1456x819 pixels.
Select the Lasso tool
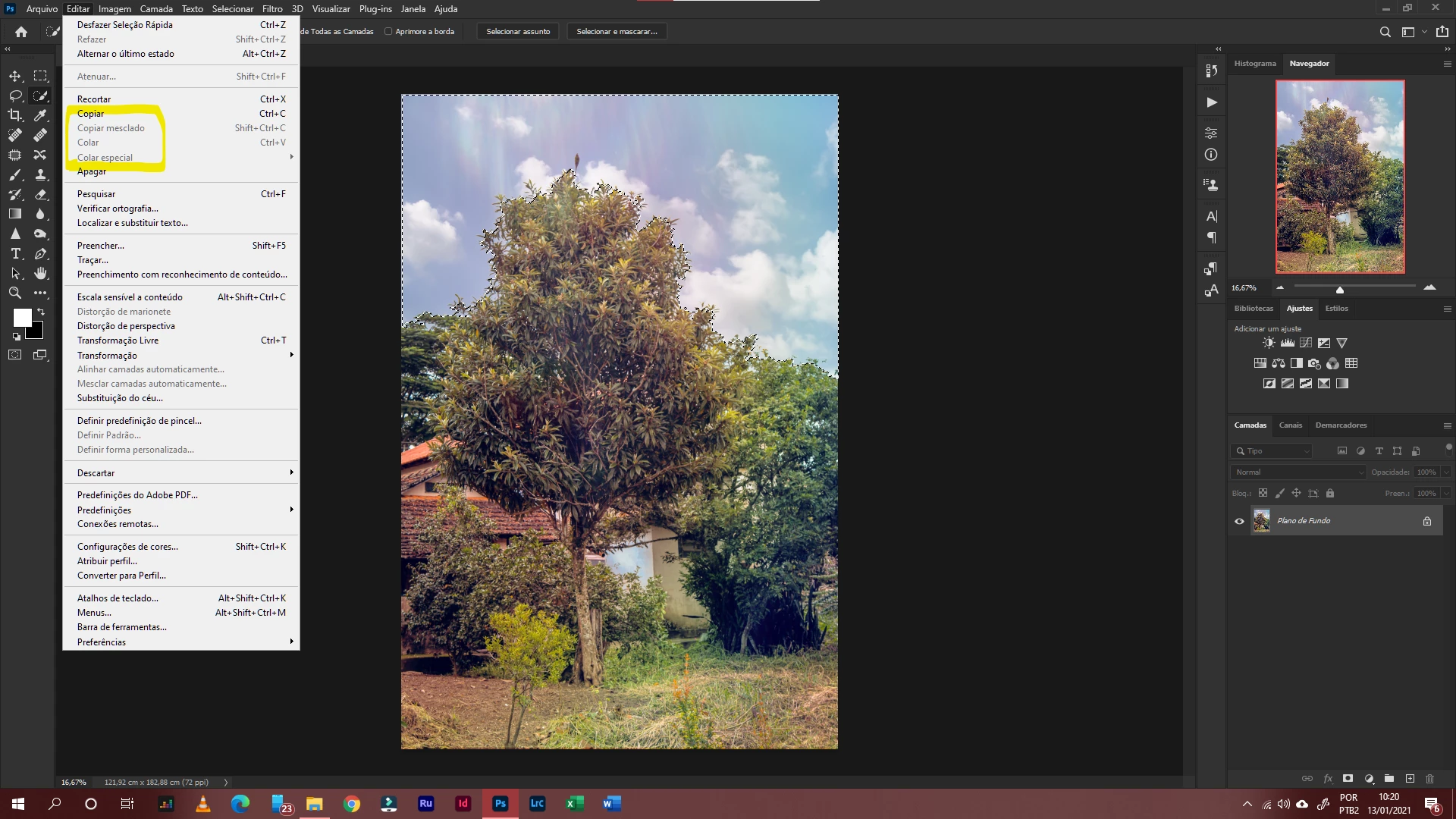(x=15, y=96)
